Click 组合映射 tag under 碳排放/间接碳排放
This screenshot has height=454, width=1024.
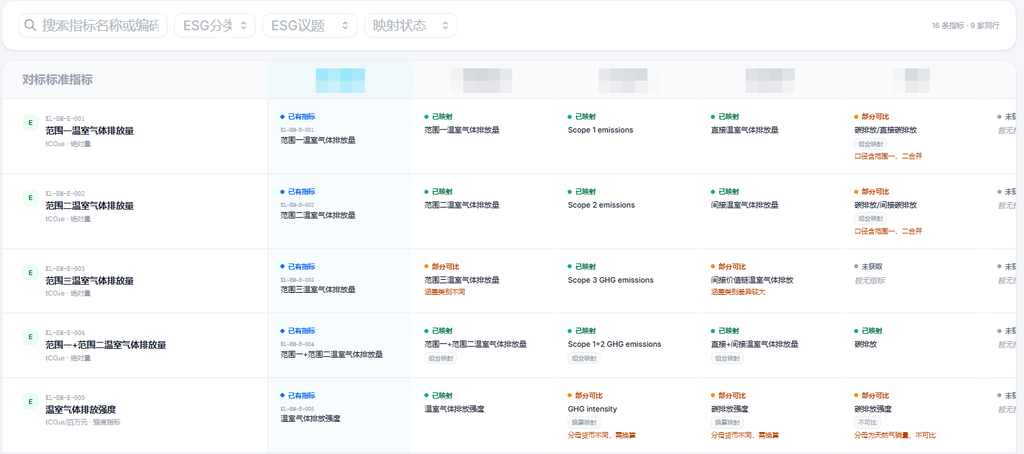coord(870,219)
